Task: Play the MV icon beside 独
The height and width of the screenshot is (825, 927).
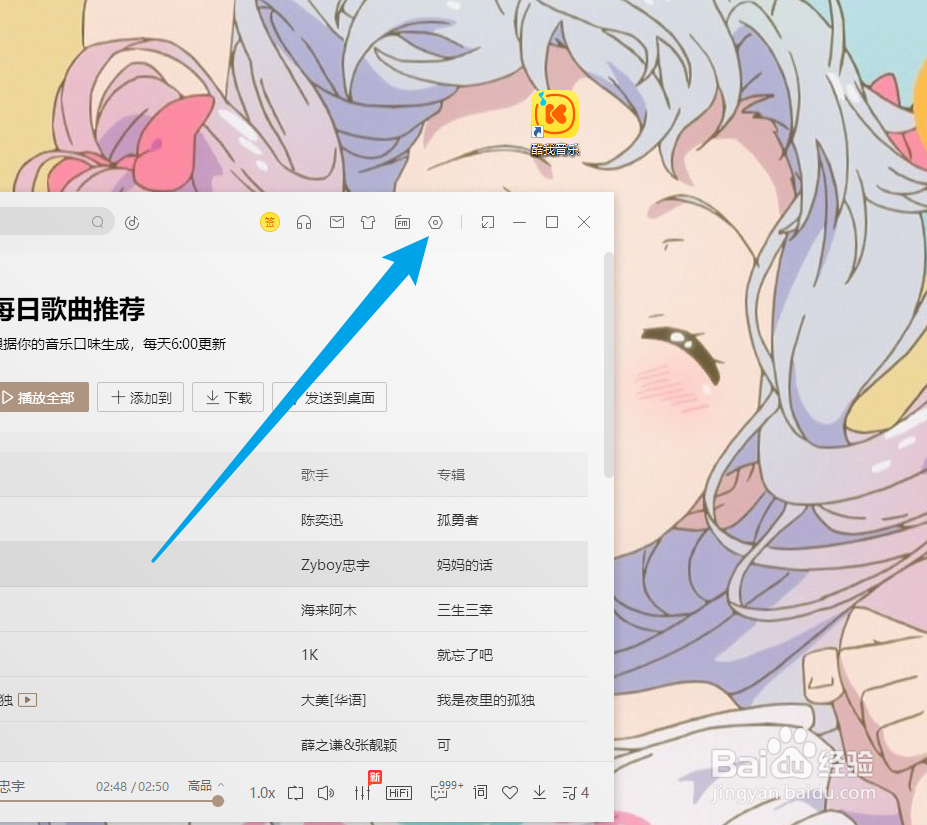Action: (28, 700)
